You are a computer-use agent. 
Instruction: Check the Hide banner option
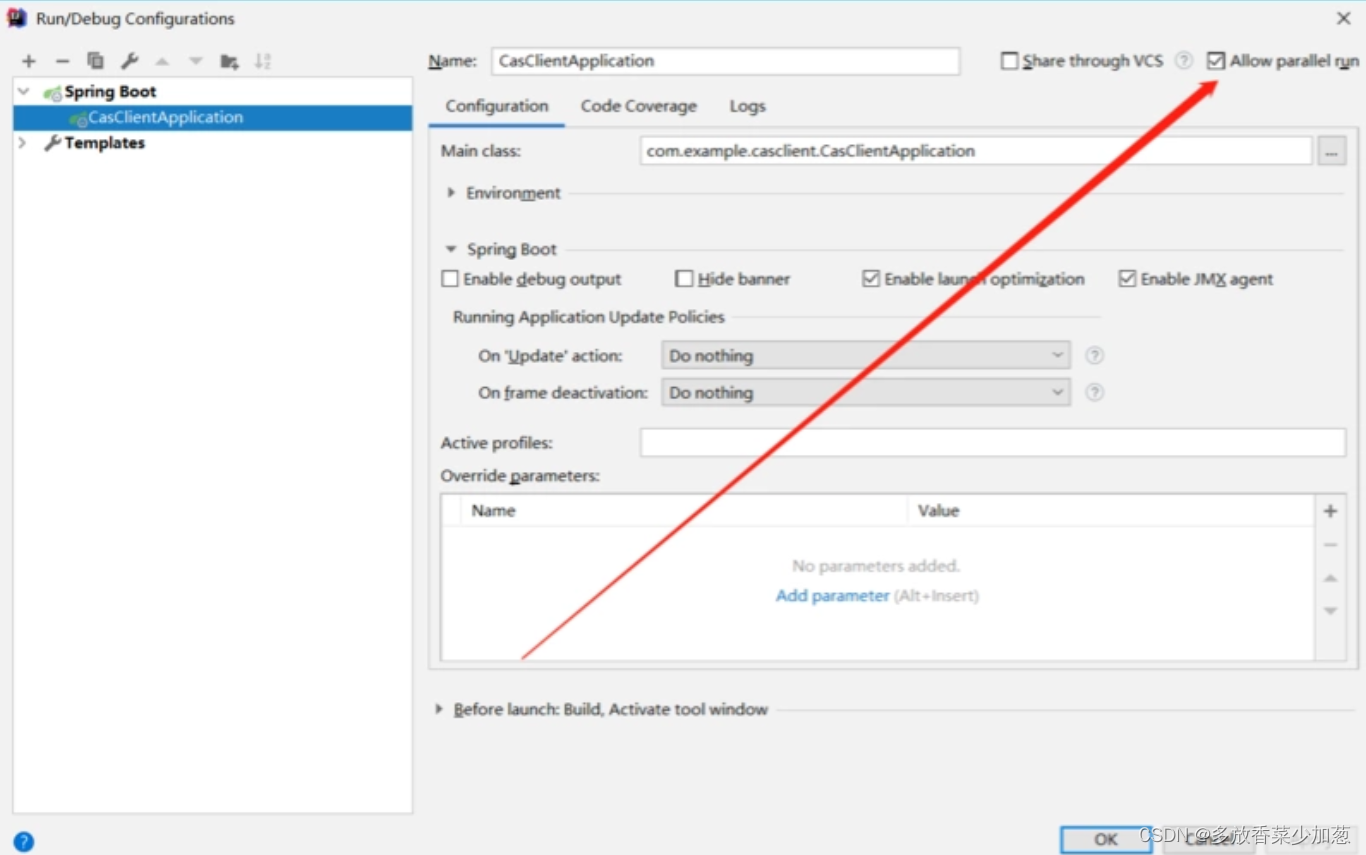pyautogui.click(x=684, y=279)
